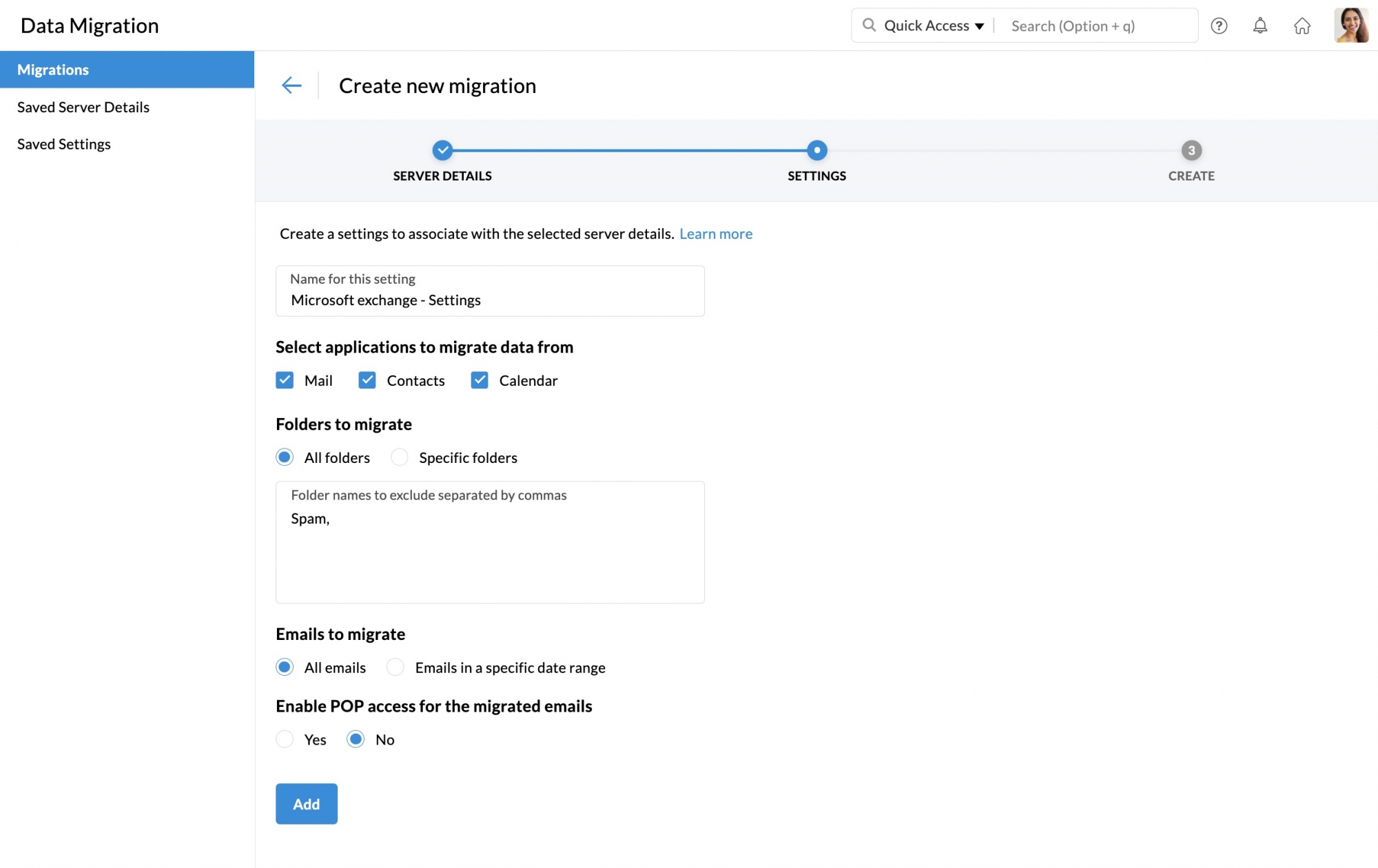Select Yes for POP access

click(x=285, y=739)
